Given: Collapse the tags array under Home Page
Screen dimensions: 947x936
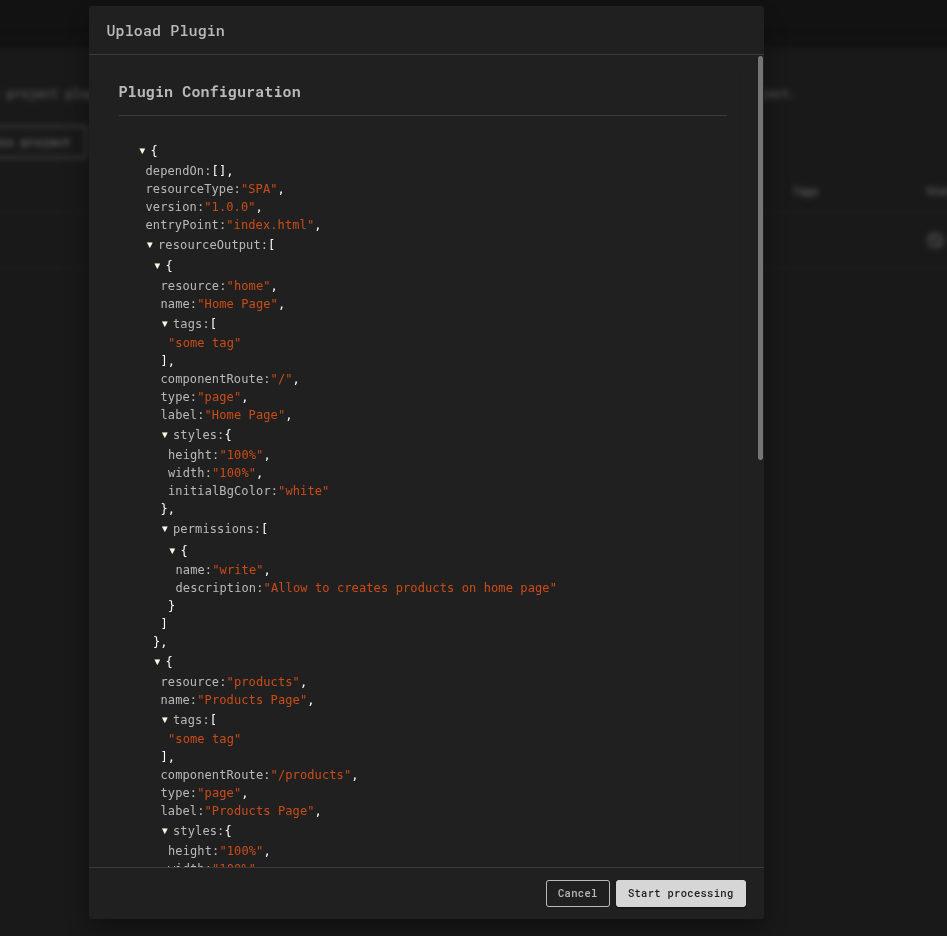Looking at the screenshot, I should point(165,323).
